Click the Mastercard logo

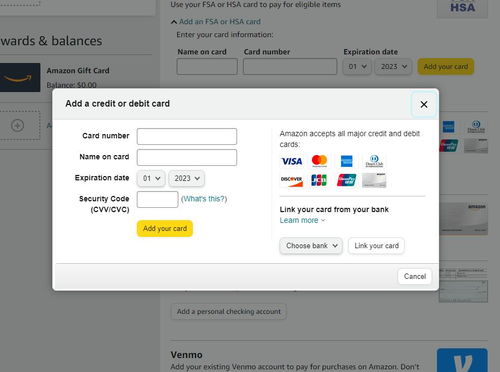click(319, 161)
